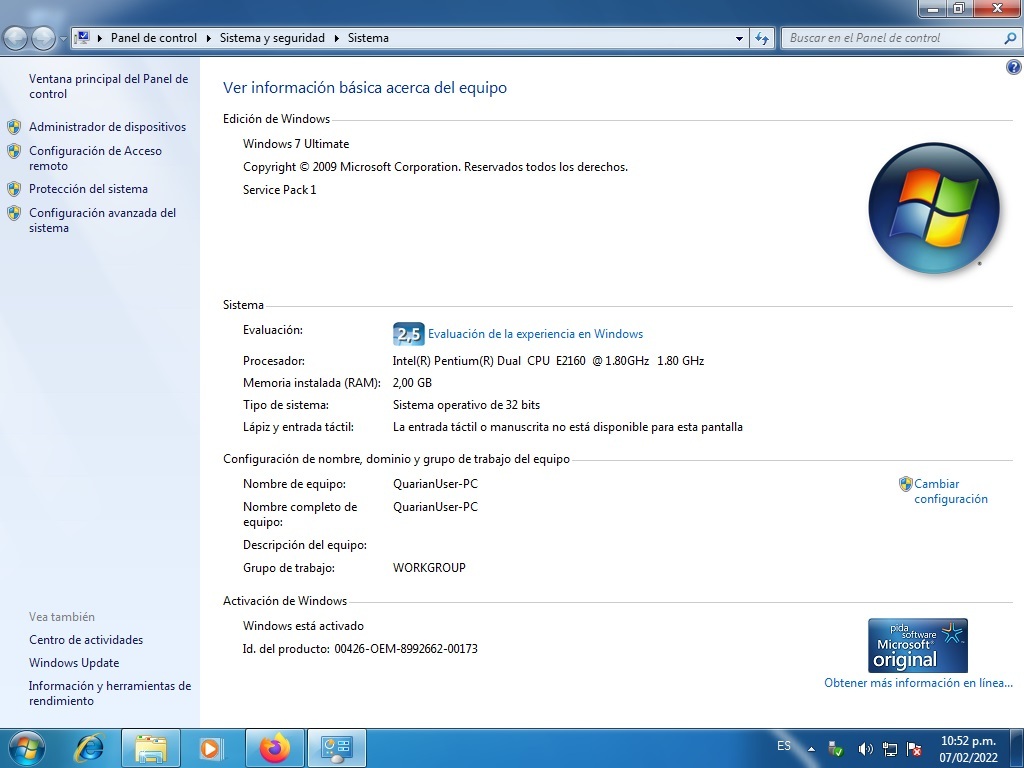Viewport: 1024px width, 768px height.
Task: Click the volume speaker tray icon
Action: click(866, 749)
